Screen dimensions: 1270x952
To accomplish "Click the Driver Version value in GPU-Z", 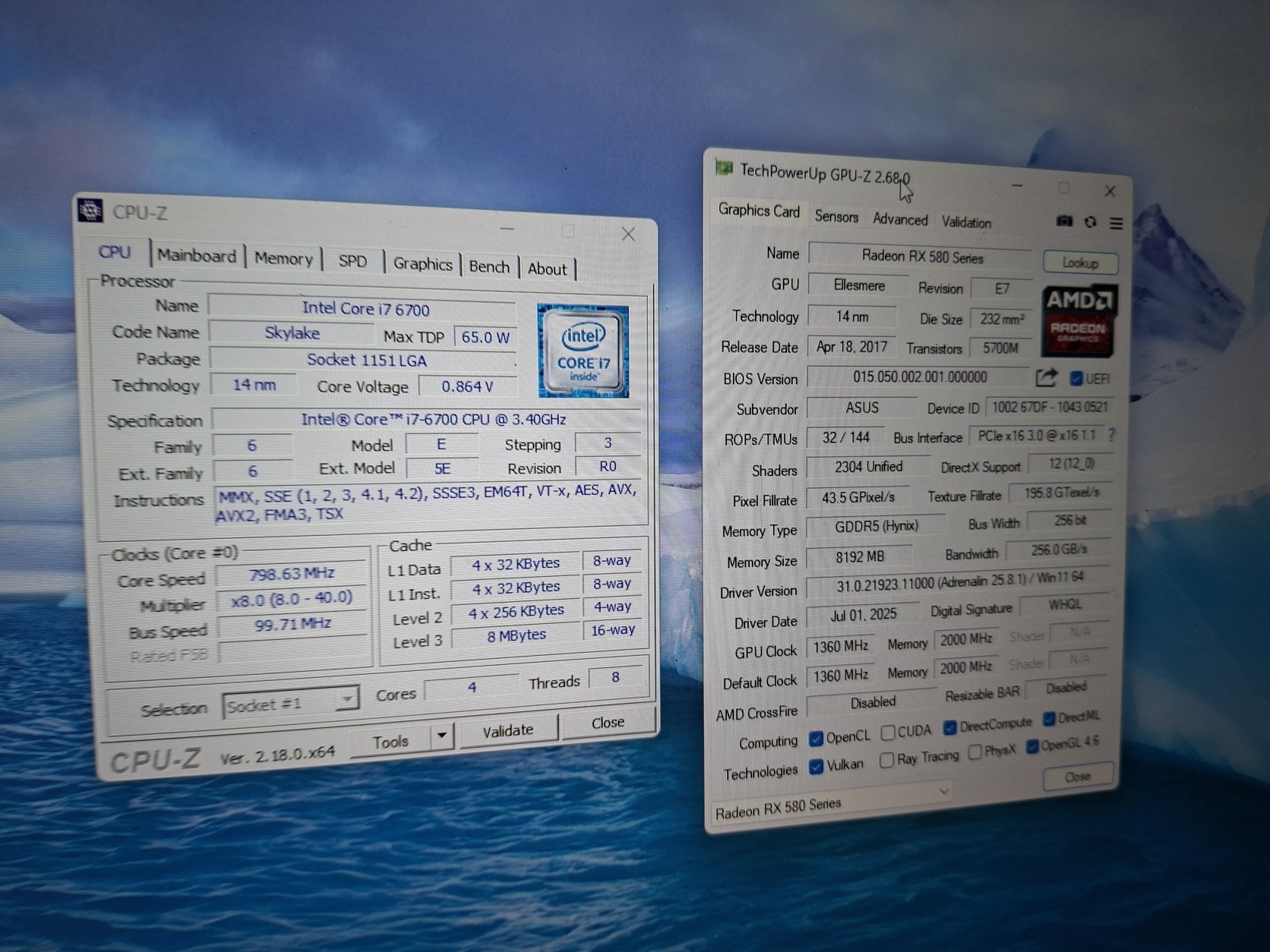I will [959, 582].
